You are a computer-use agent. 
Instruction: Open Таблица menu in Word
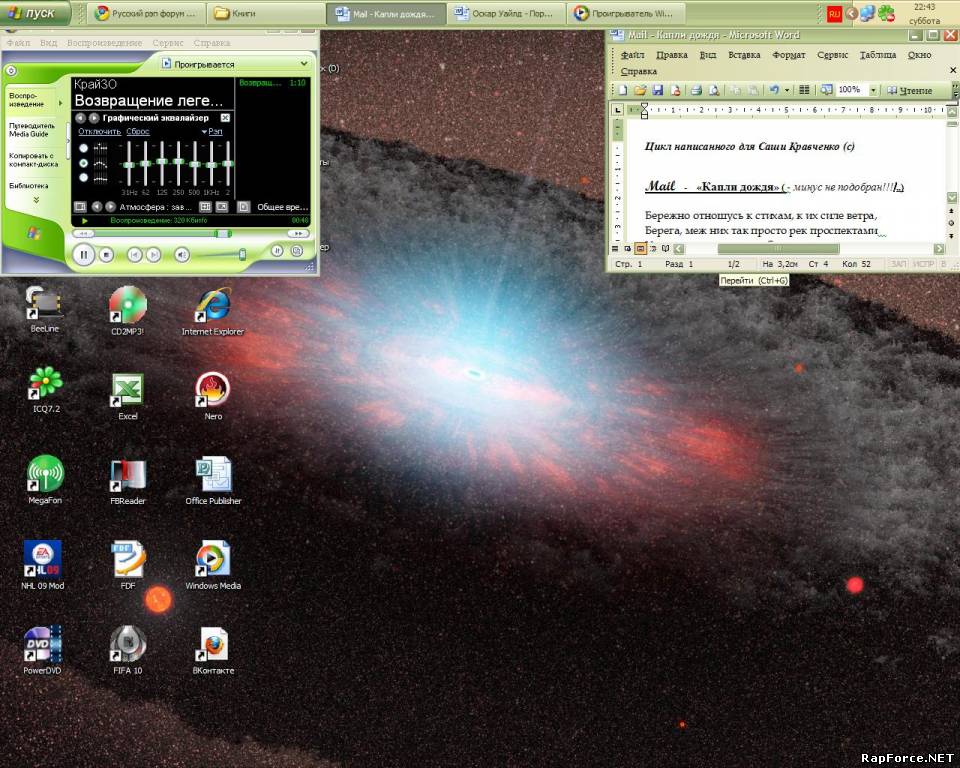click(x=878, y=55)
